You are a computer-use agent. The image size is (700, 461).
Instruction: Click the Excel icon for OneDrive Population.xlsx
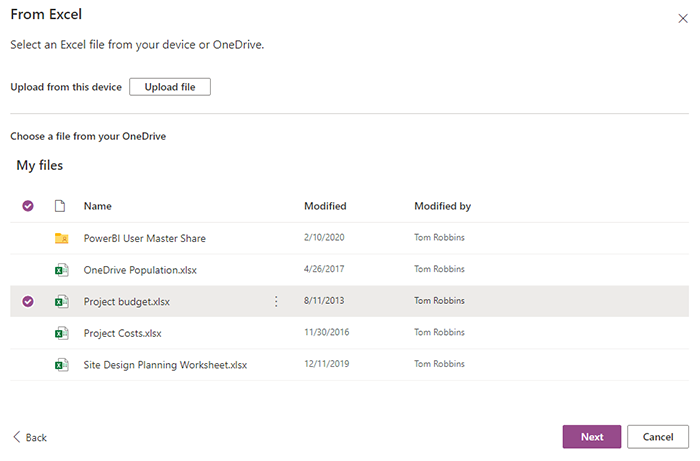tap(62, 270)
